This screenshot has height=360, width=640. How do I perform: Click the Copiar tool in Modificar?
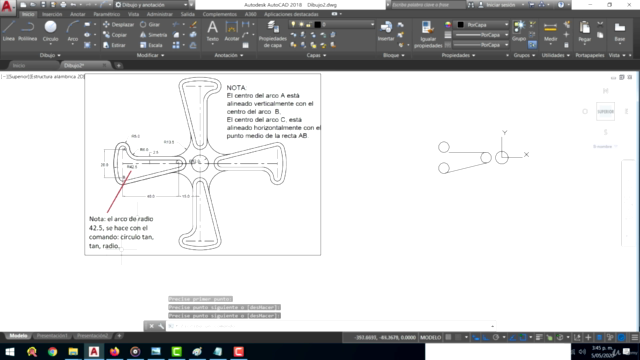click(115, 35)
